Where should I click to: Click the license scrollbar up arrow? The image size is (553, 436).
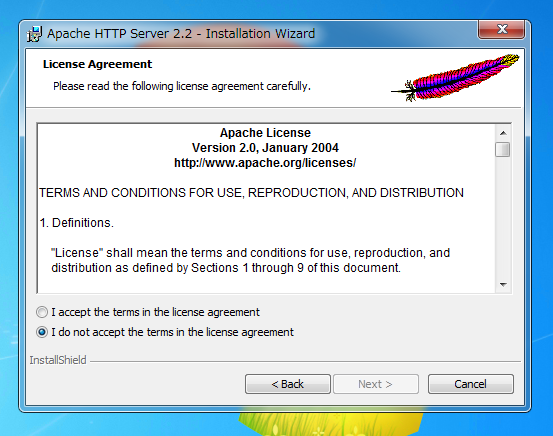point(503,133)
